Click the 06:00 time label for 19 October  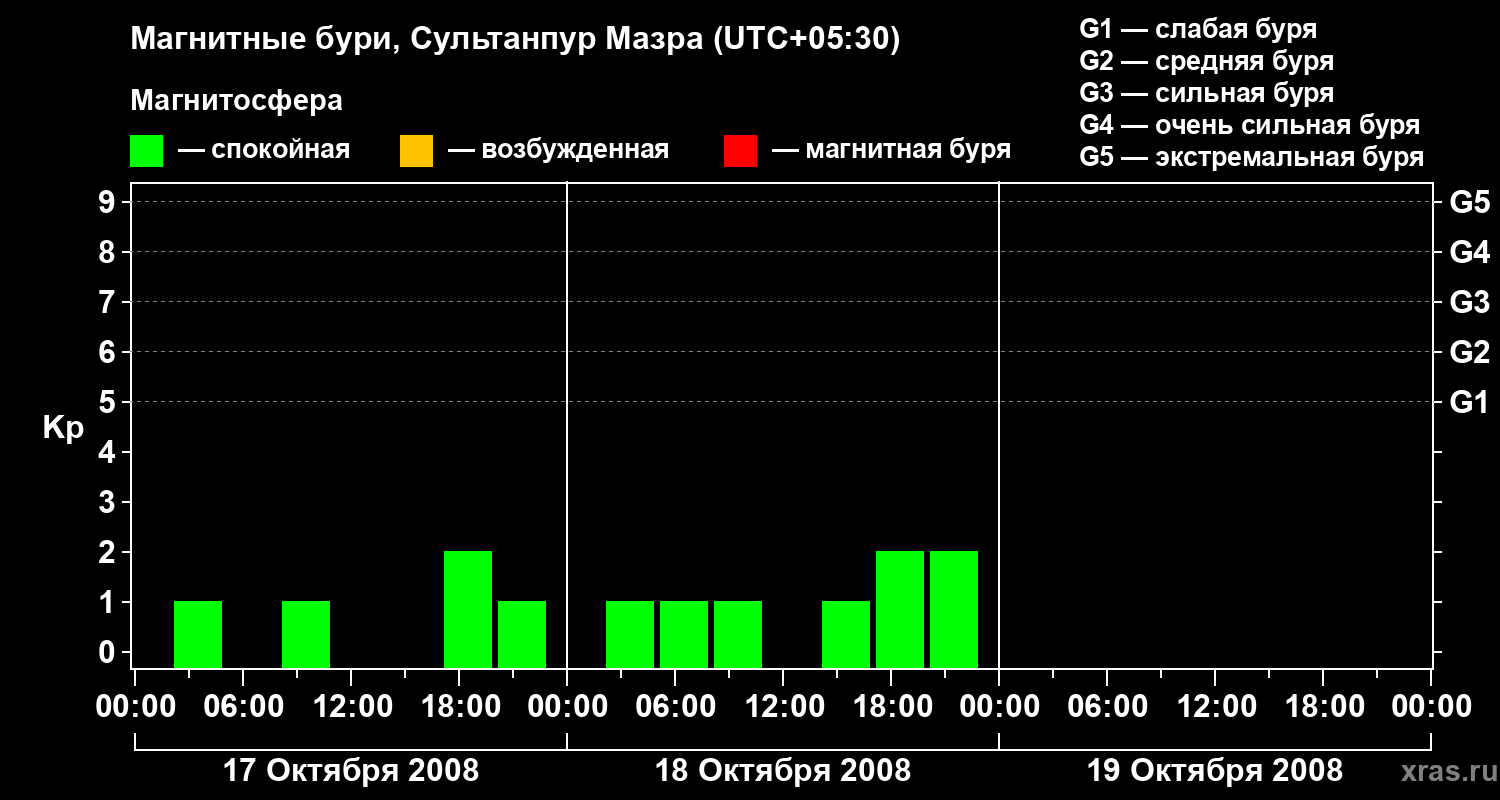point(1107,707)
